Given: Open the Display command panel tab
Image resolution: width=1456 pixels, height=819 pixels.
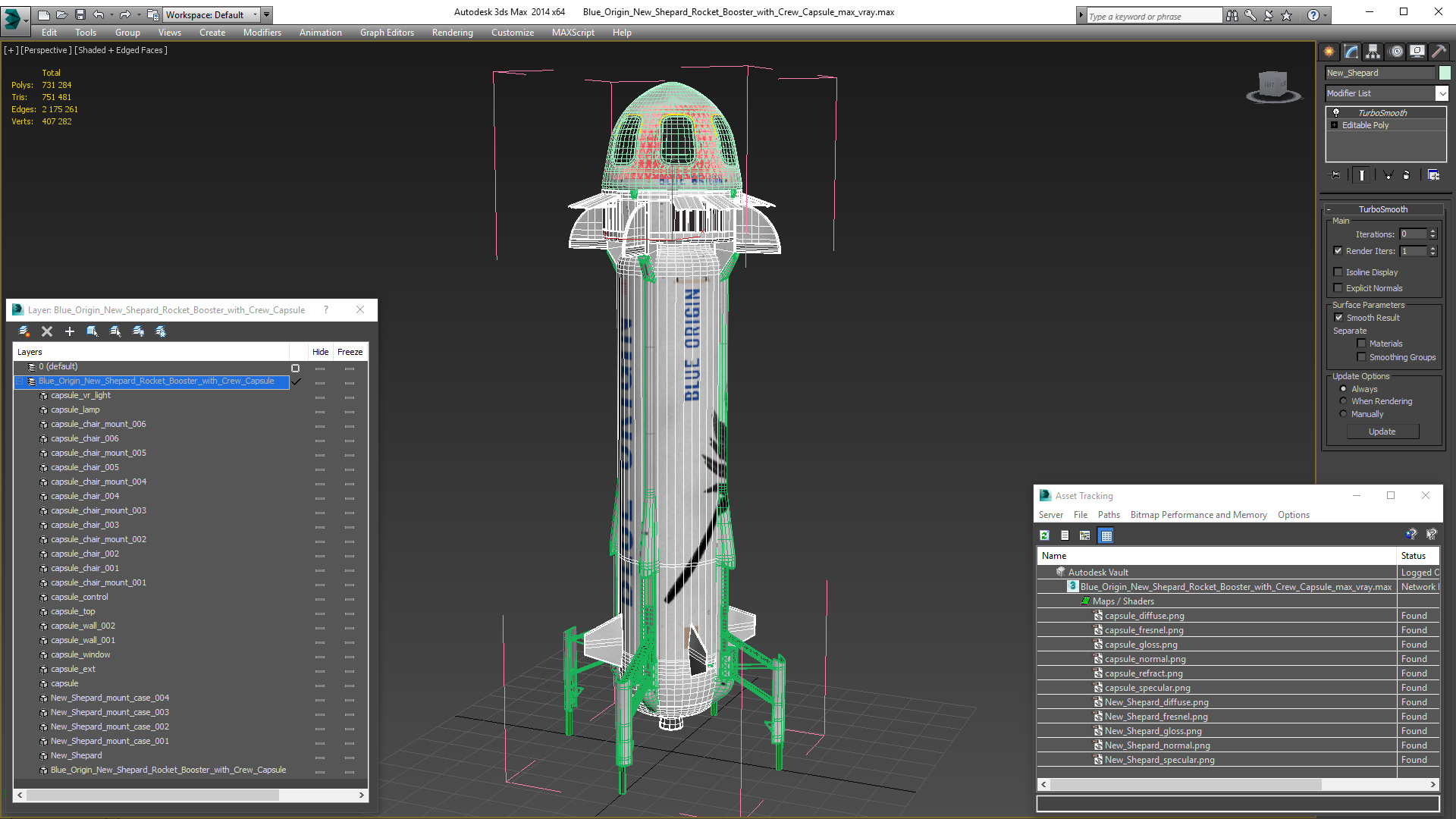Looking at the screenshot, I should click(1417, 52).
